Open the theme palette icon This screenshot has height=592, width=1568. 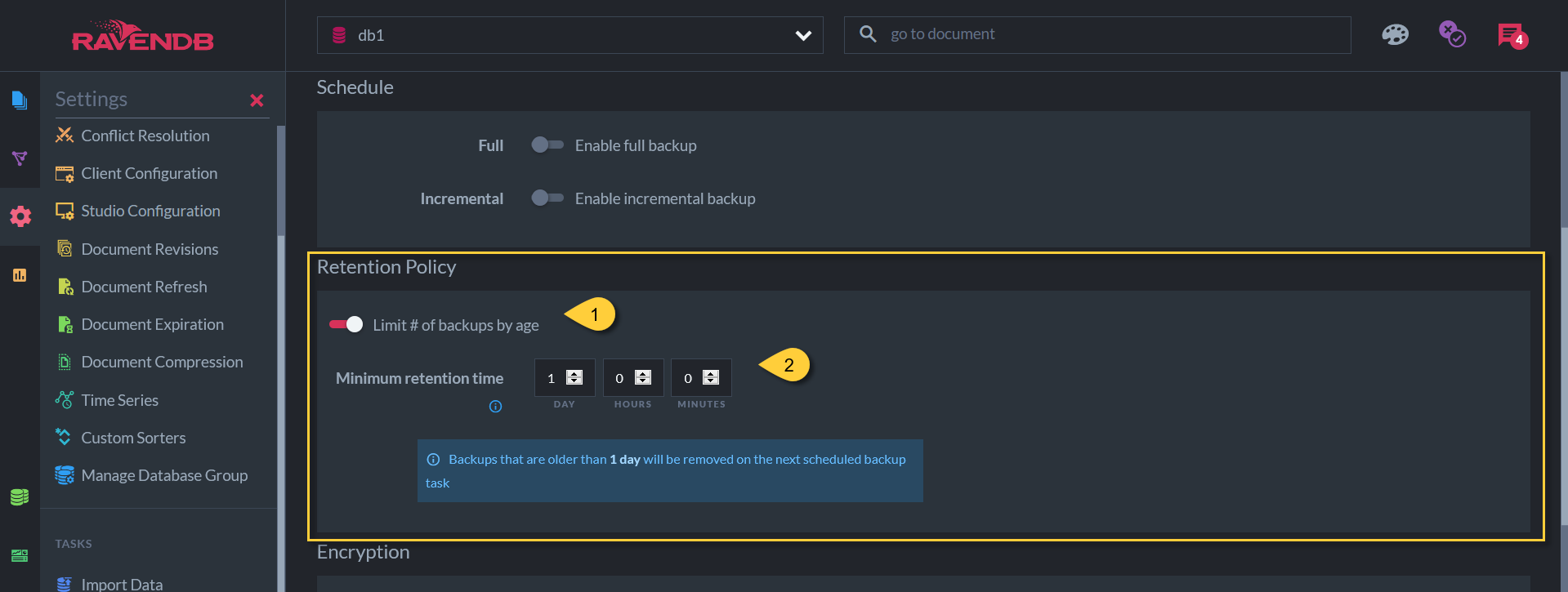pyautogui.click(x=1395, y=35)
